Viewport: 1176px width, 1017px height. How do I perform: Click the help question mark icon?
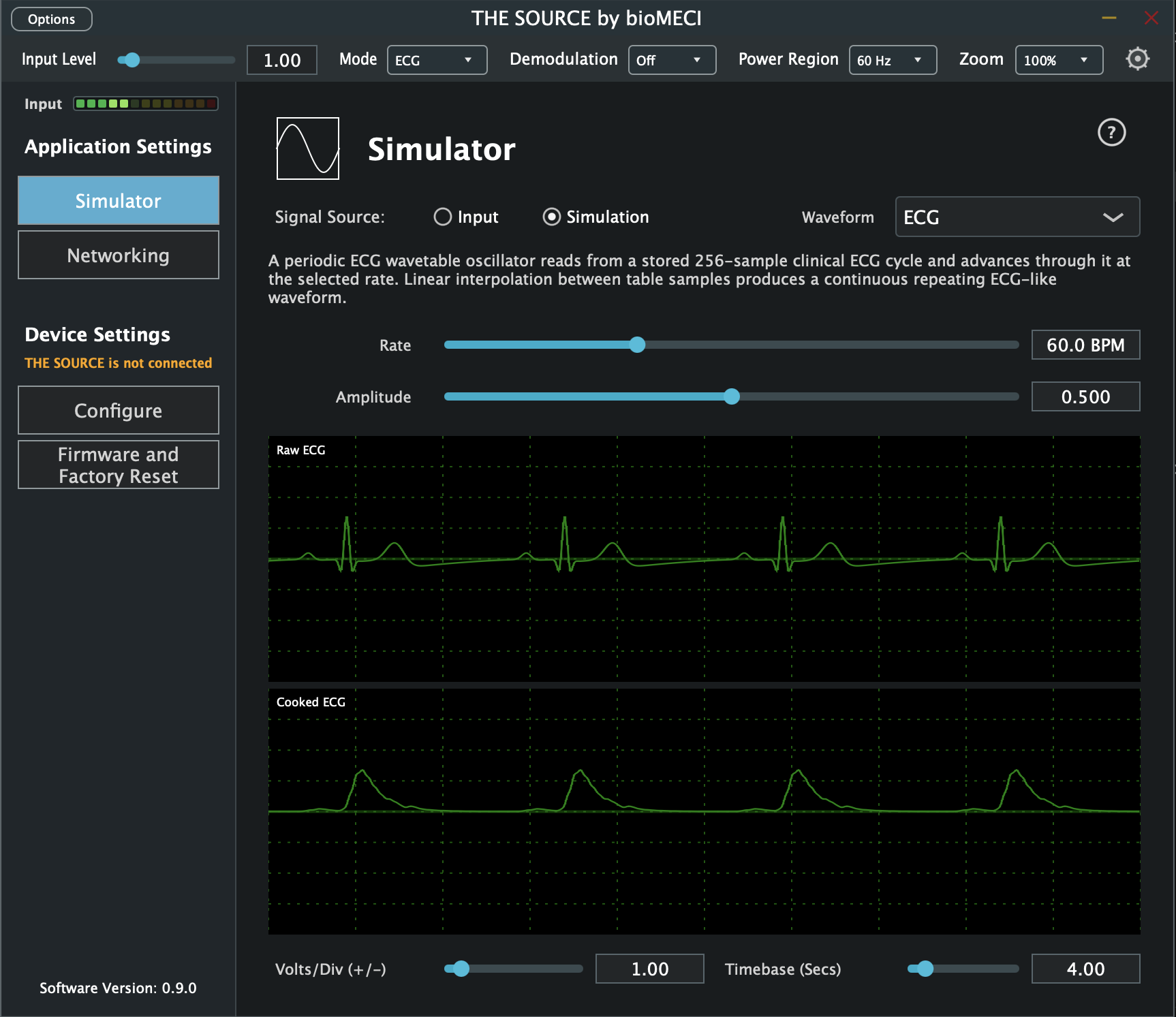[1111, 132]
